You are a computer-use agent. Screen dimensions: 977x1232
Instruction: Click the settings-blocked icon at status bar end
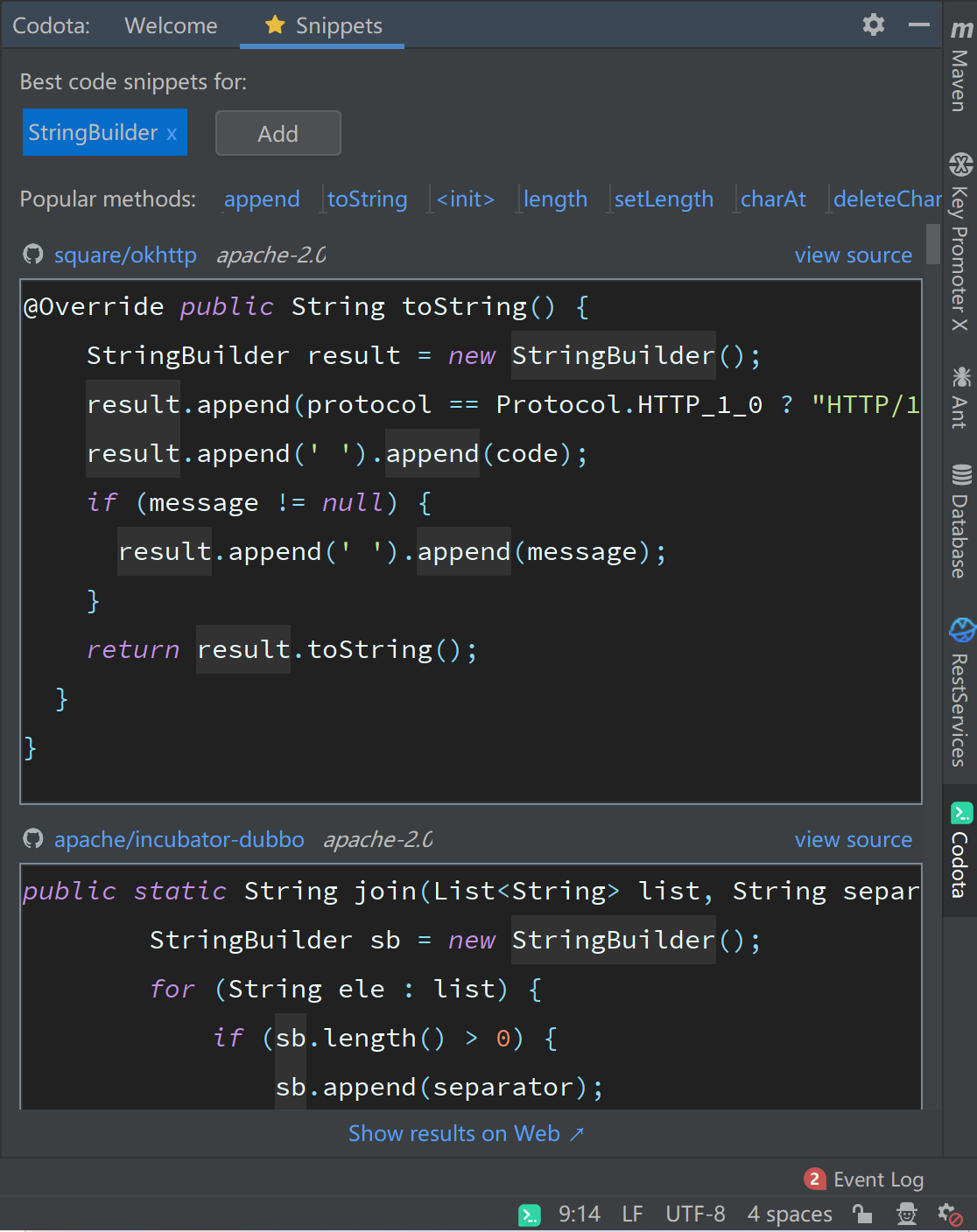coord(950,1214)
